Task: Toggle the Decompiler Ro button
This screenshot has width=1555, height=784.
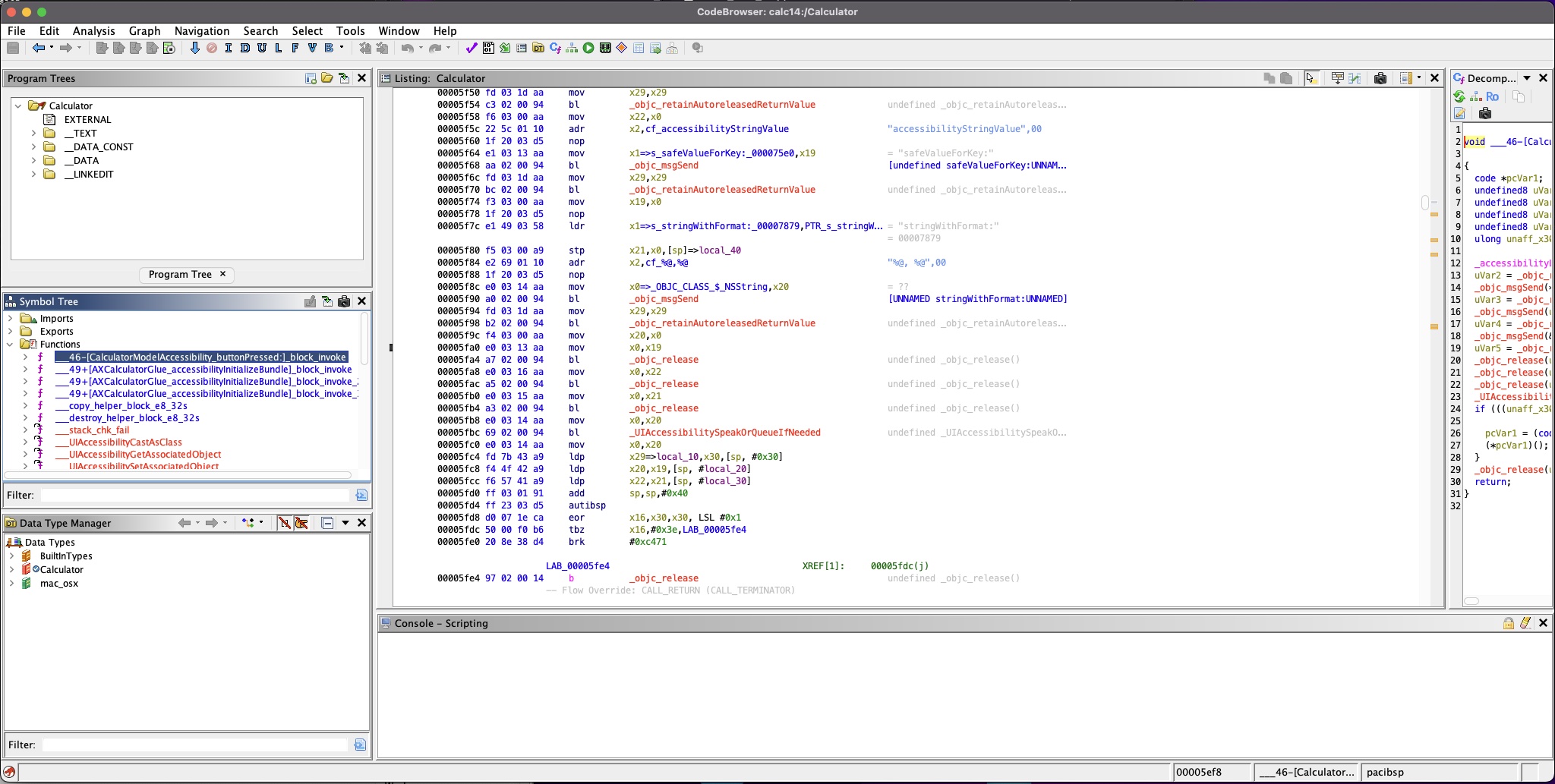Action: (x=1493, y=96)
